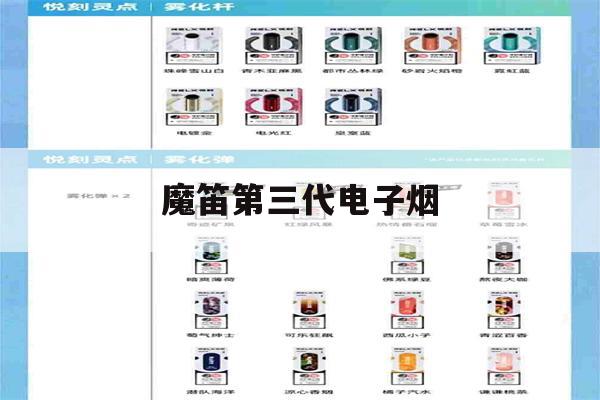Select the red device box labeled 电光红
The image size is (600, 400).
273,107
